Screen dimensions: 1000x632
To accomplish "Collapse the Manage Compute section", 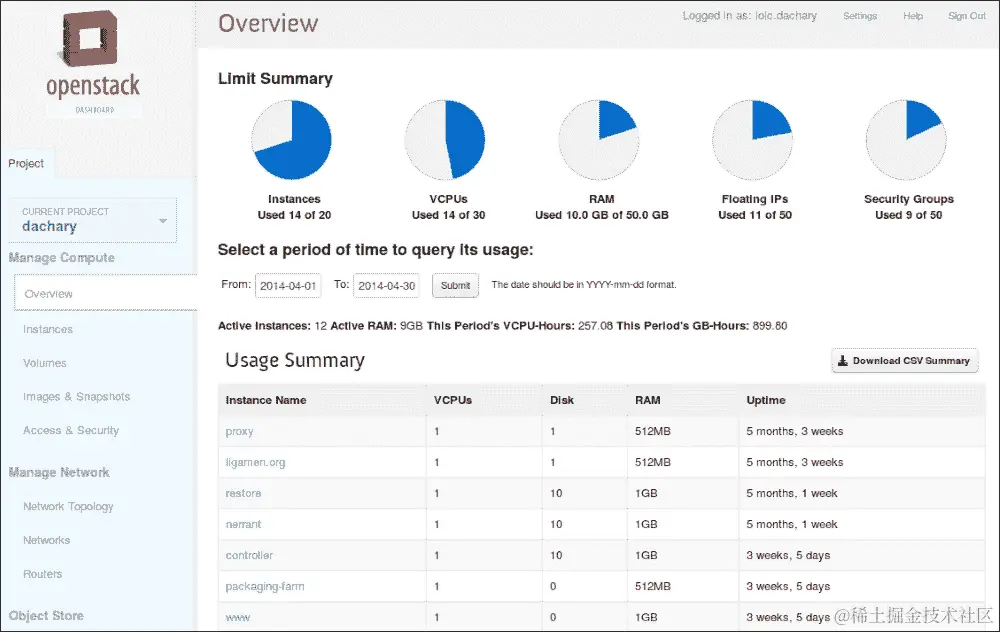I will [58, 258].
